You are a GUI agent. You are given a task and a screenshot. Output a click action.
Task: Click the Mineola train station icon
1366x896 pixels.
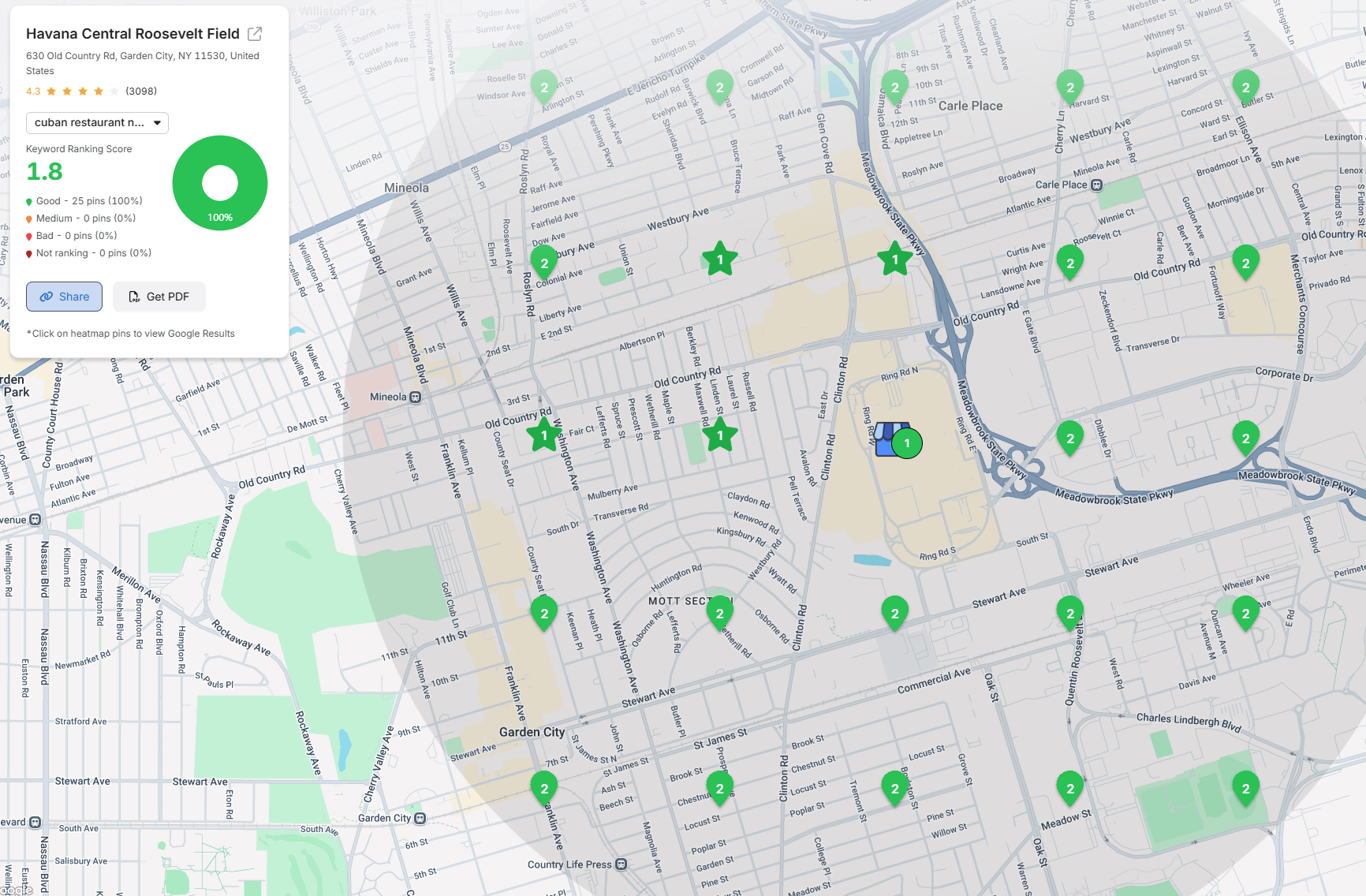pos(416,398)
